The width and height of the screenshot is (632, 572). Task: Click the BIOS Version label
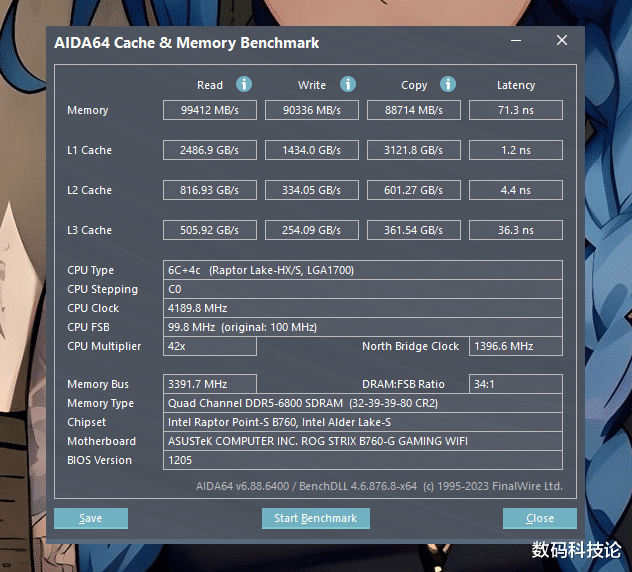(x=99, y=460)
